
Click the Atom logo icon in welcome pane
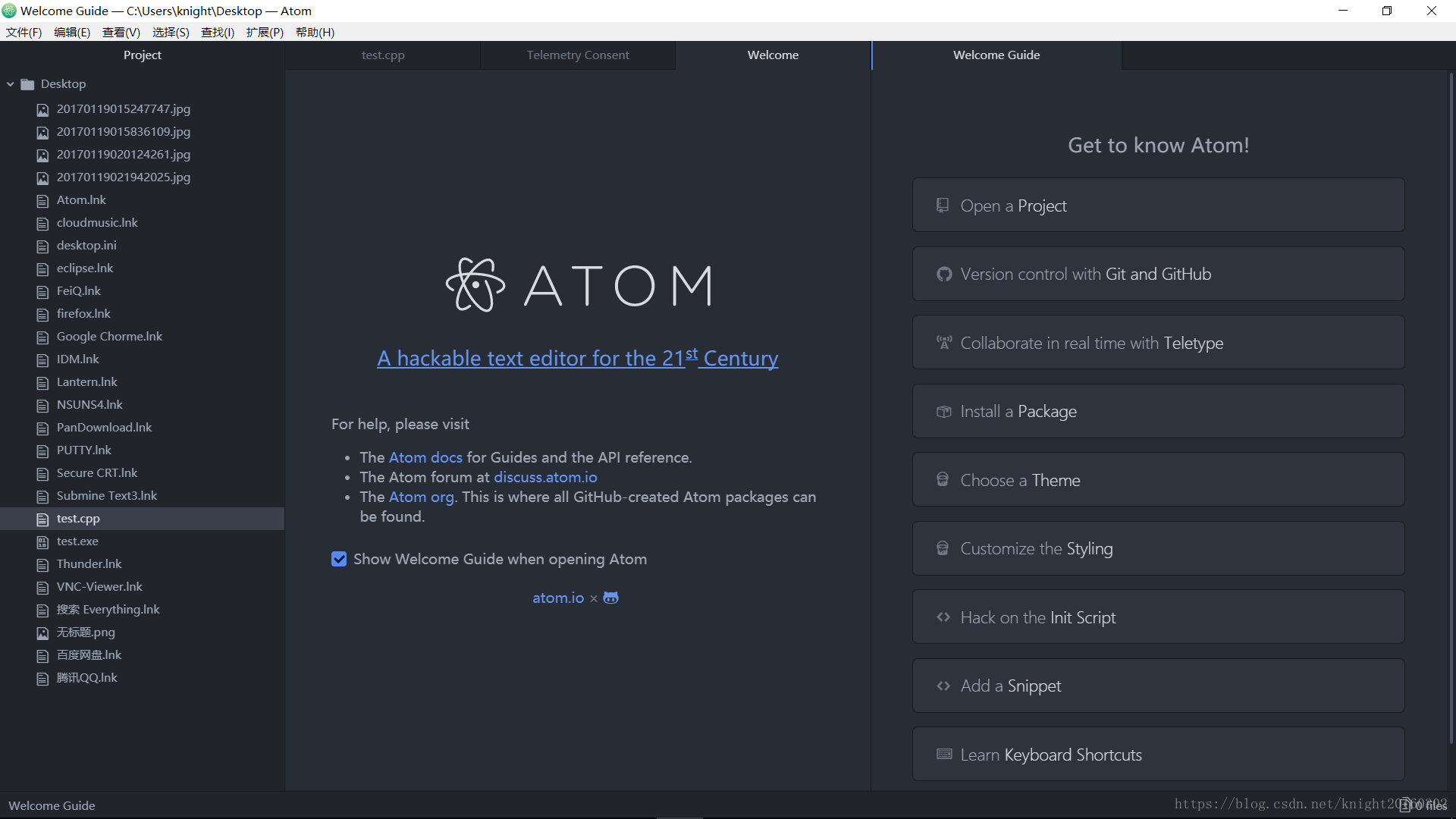(x=475, y=285)
